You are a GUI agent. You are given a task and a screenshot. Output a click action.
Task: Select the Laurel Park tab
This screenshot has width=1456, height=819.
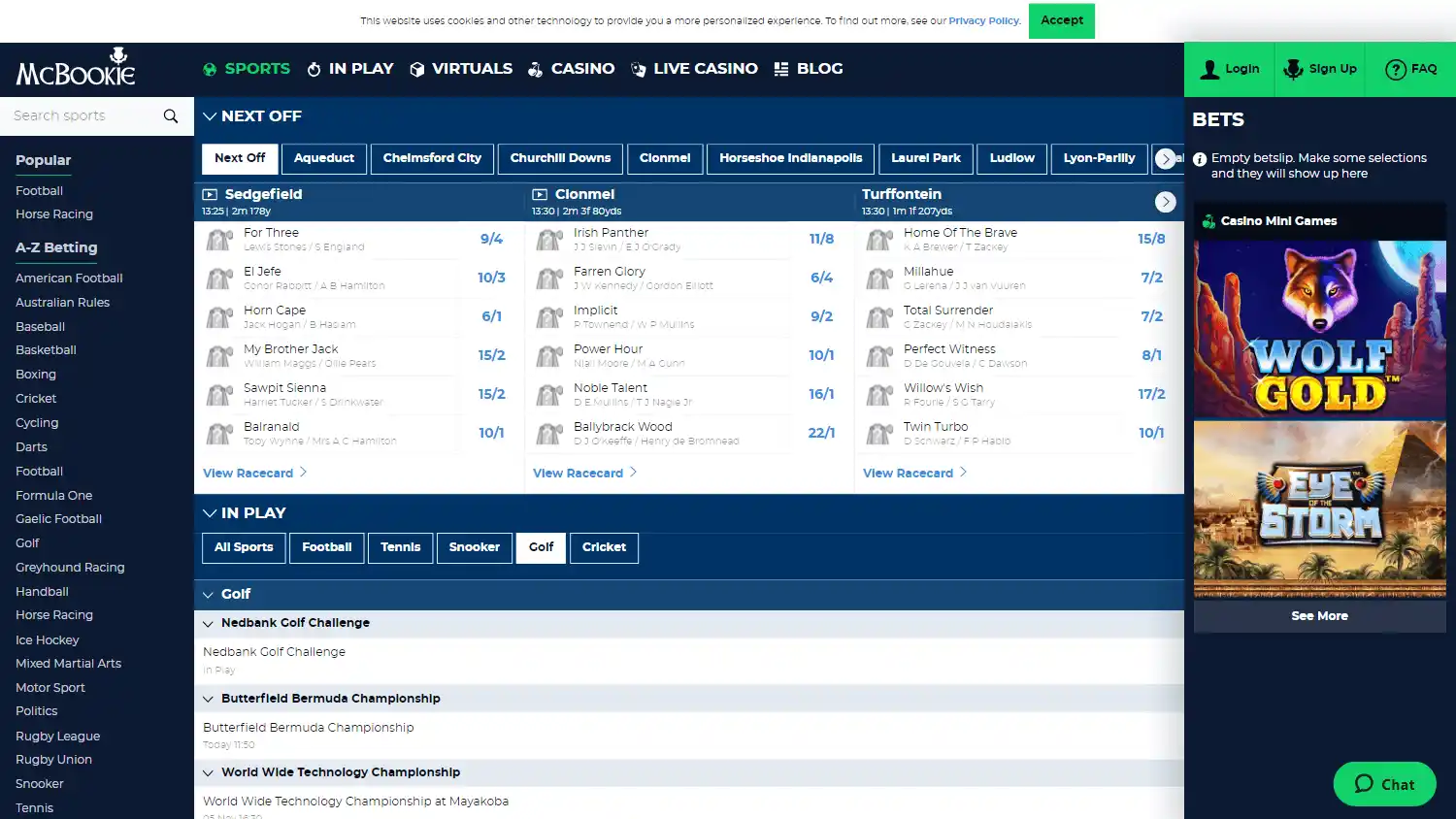click(x=926, y=158)
